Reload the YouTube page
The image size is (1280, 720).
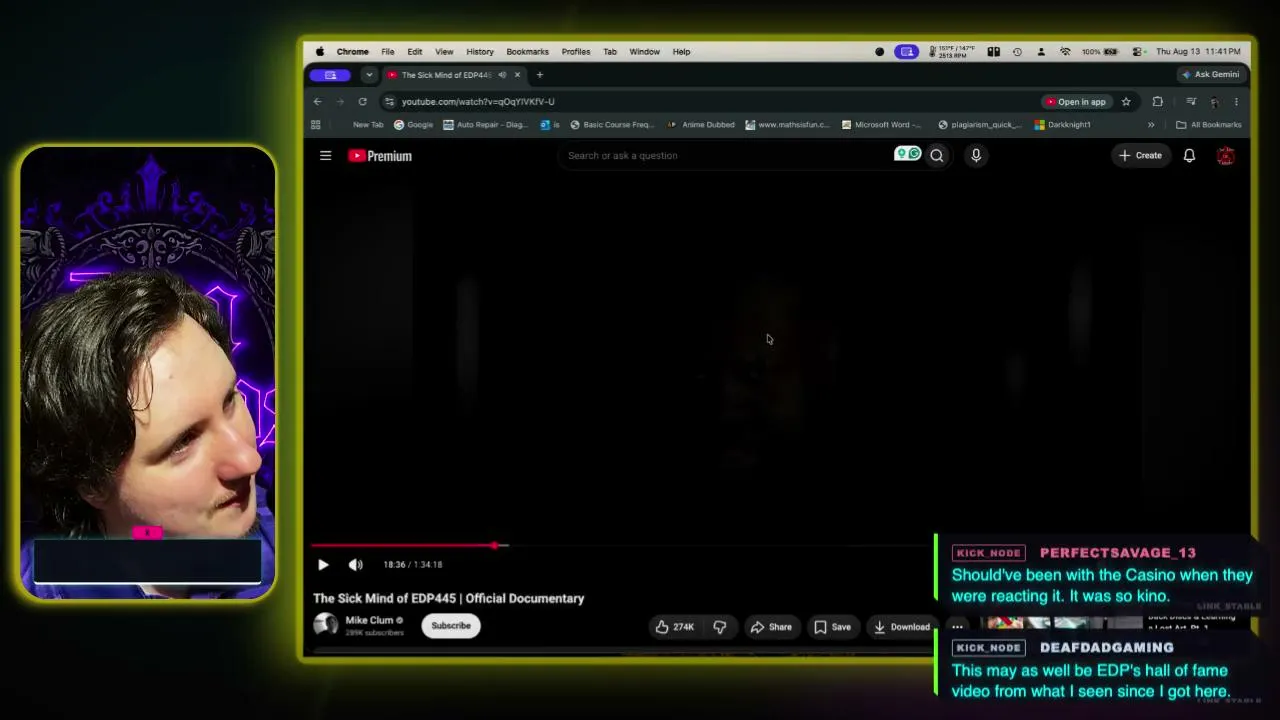pos(362,101)
